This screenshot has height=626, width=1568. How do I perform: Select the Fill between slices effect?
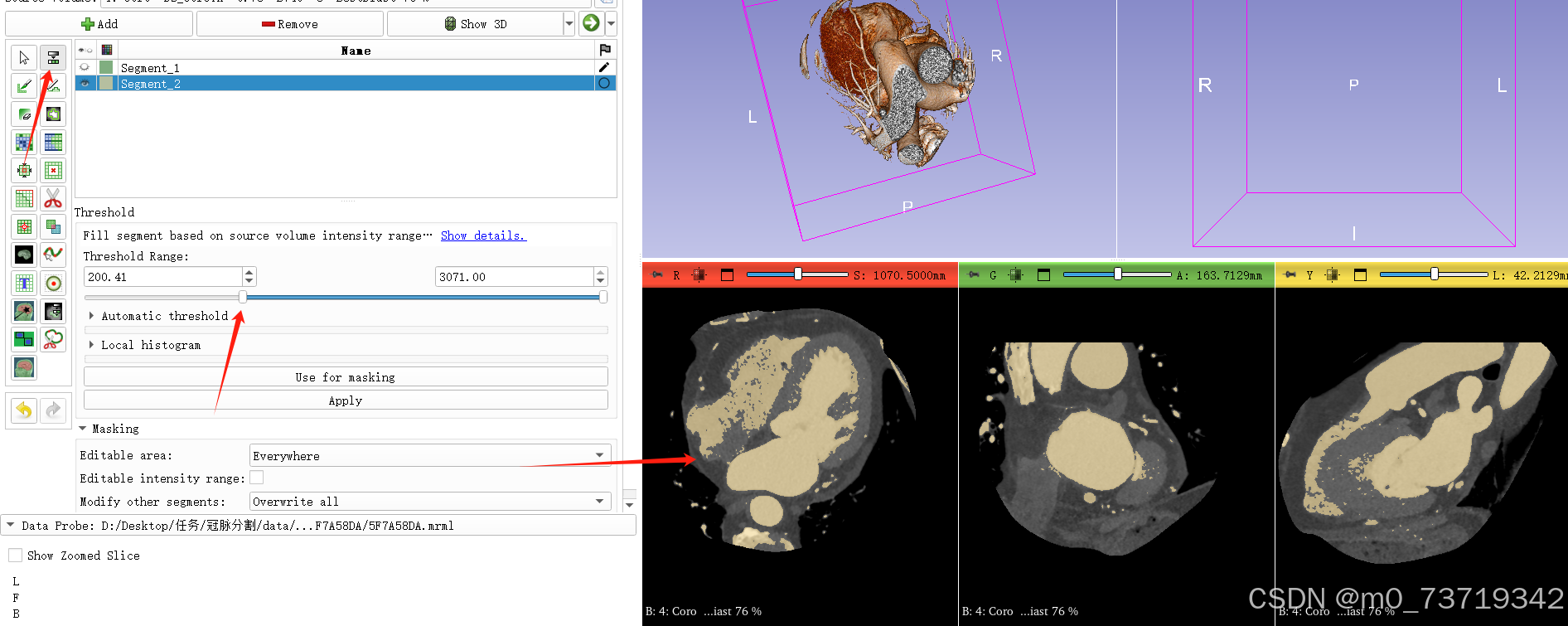(53, 142)
